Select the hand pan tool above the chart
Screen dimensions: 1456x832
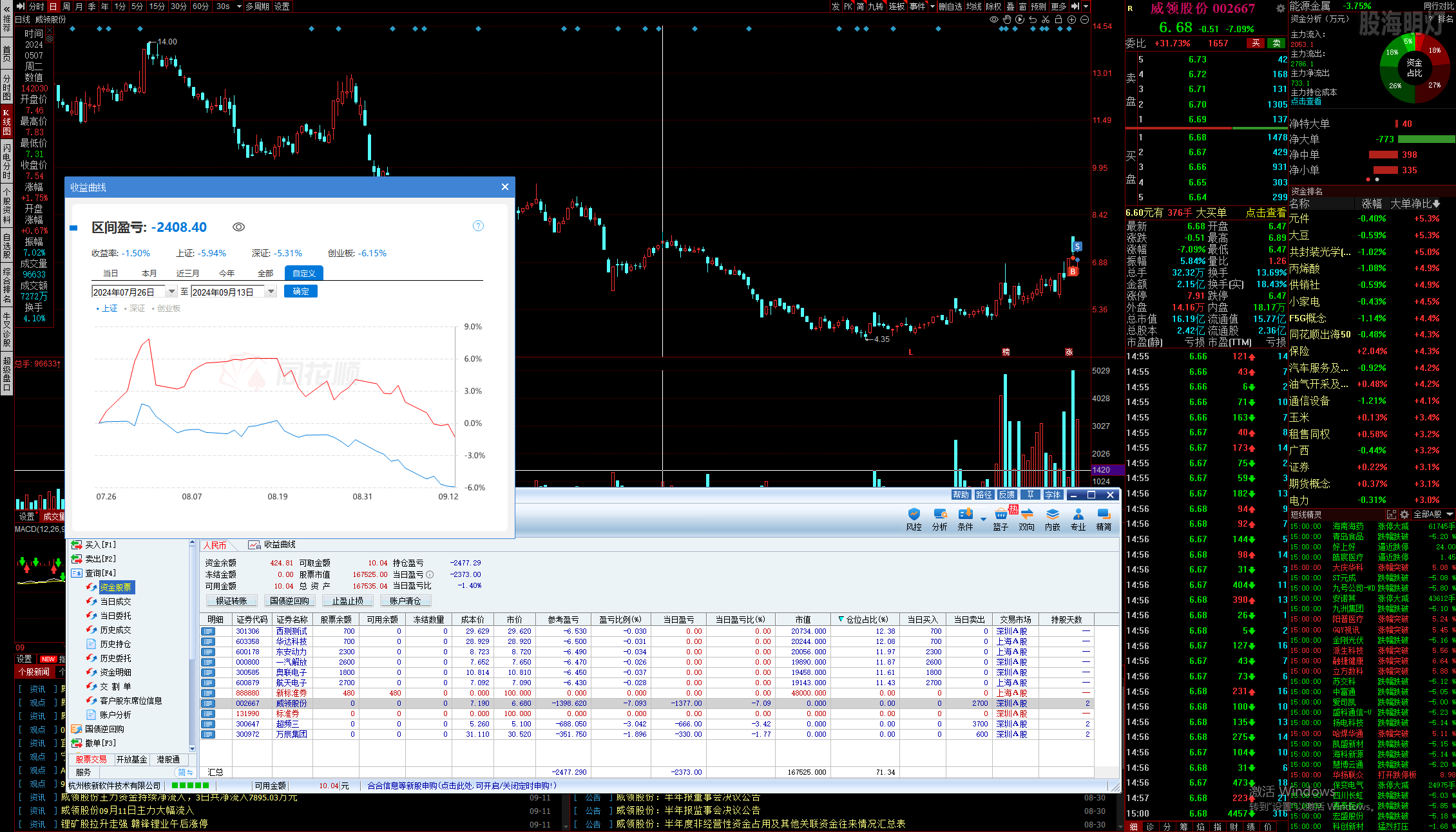pos(1007,19)
